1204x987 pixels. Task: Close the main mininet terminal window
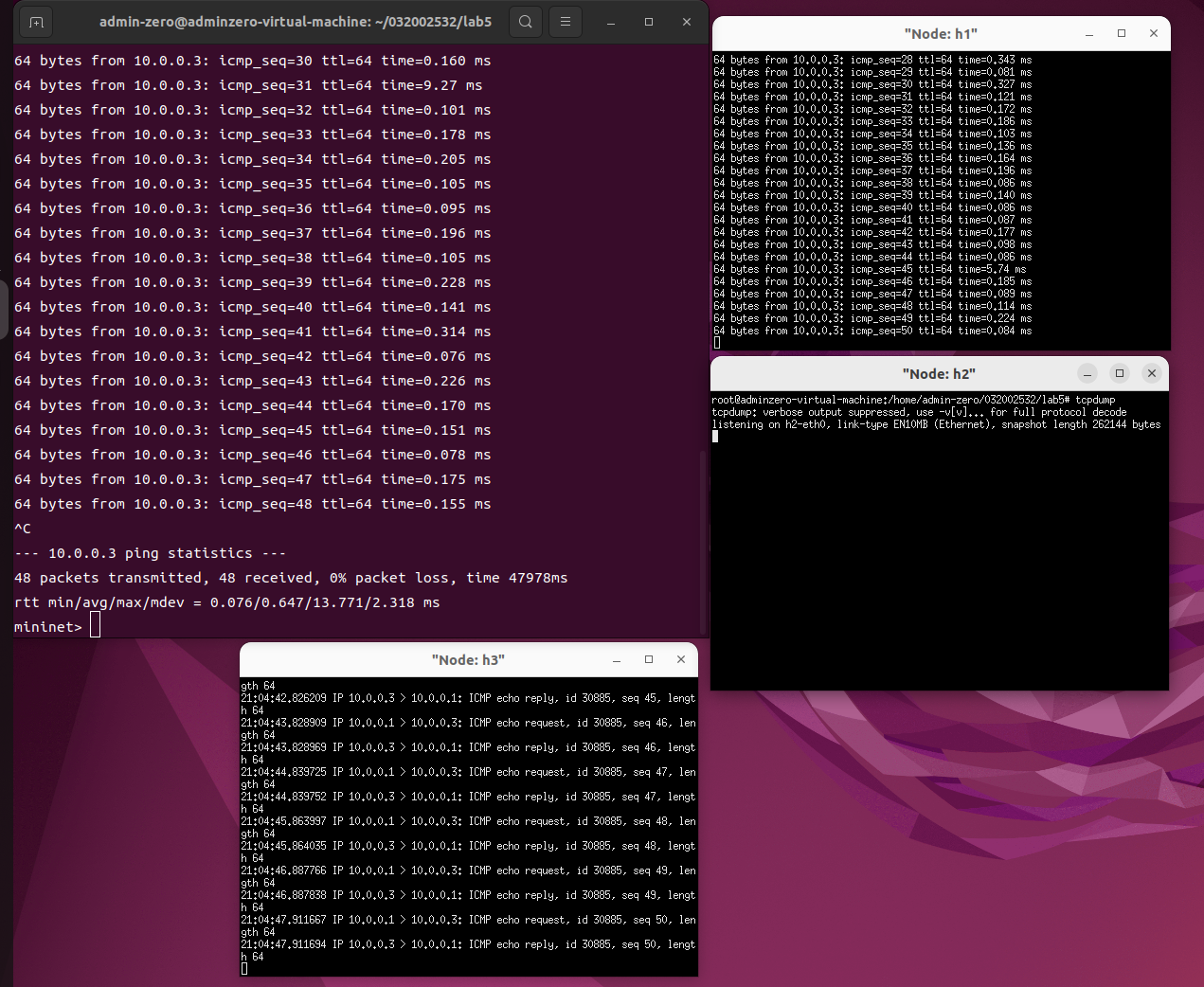687,22
